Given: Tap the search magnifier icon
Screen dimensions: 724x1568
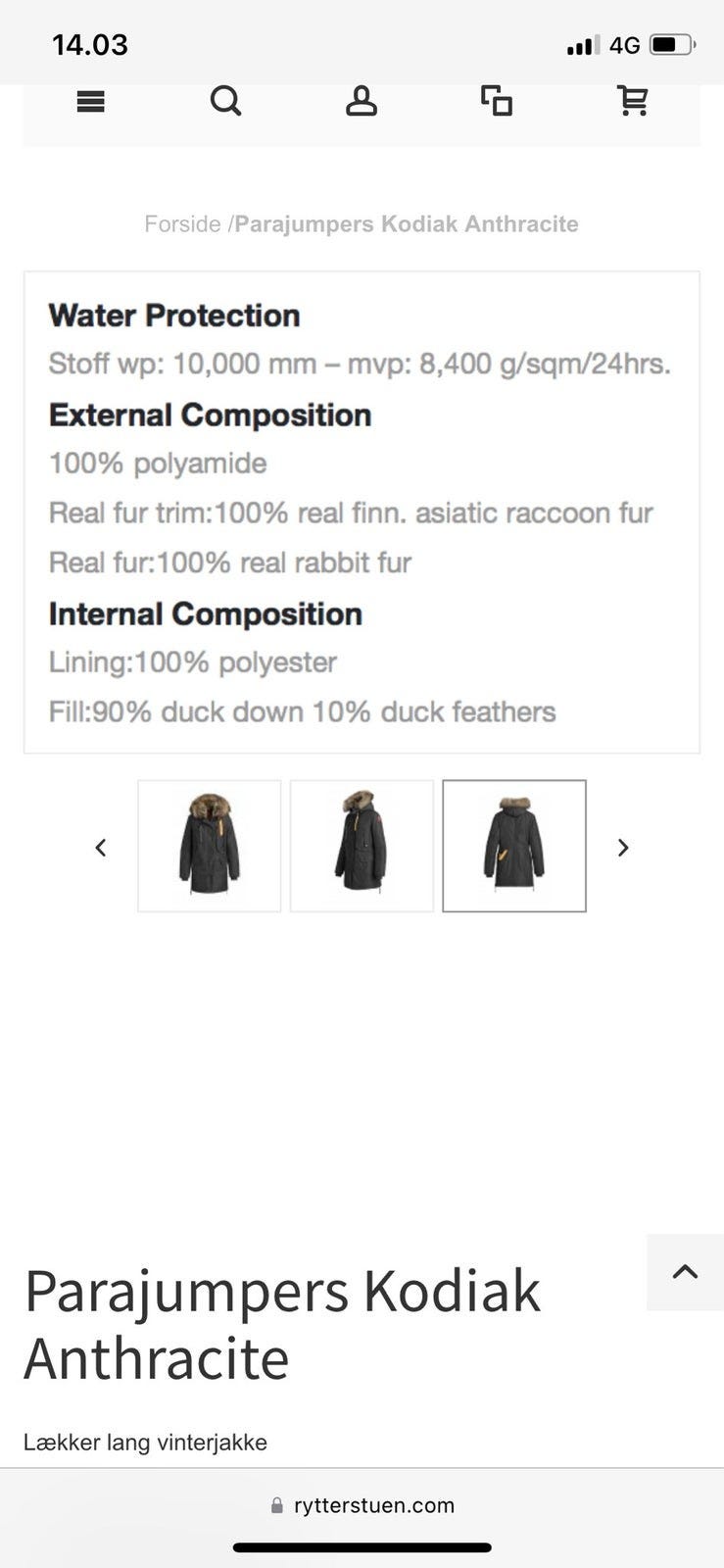Looking at the screenshot, I should 225,101.
